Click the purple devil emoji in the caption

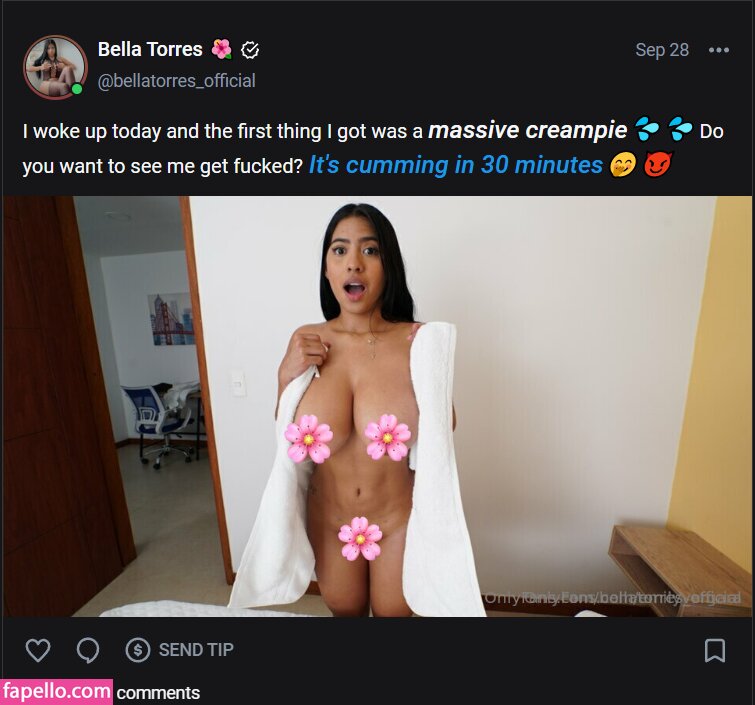[x=656, y=165]
